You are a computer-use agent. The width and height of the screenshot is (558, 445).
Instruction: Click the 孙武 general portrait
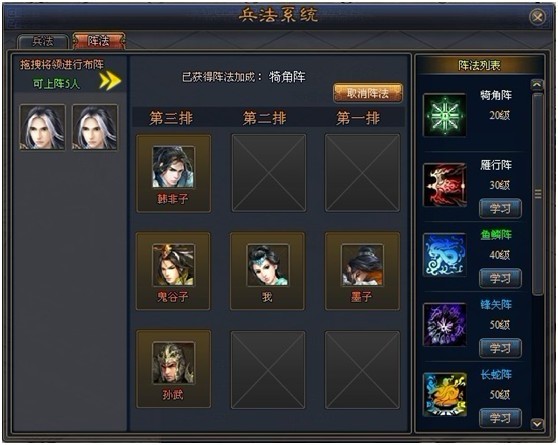(x=174, y=363)
